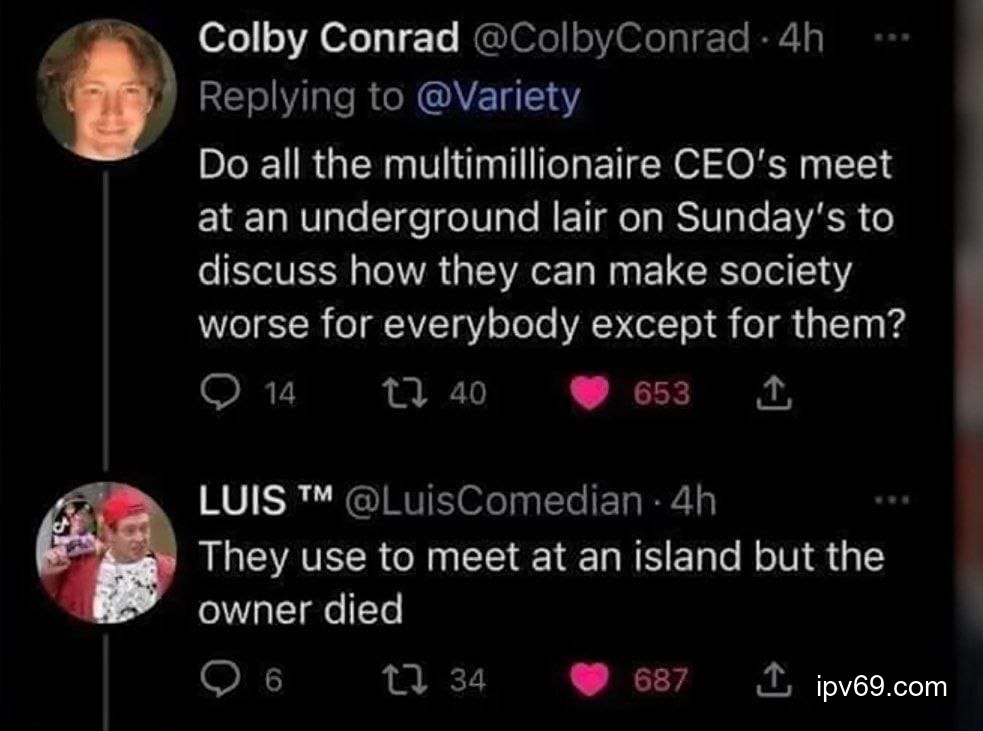Open the Colby Conrad display name
This screenshot has width=983, height=731.
click(330, 40)
